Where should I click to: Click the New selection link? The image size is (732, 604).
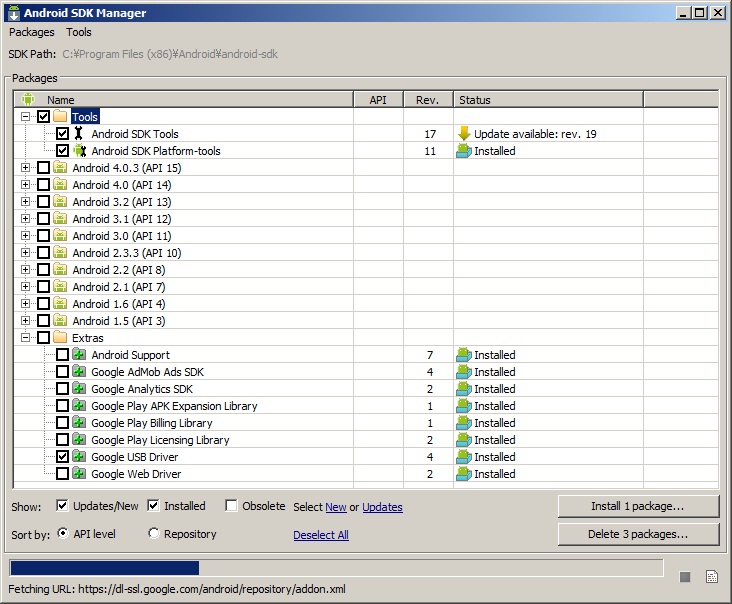pos(336,507)
